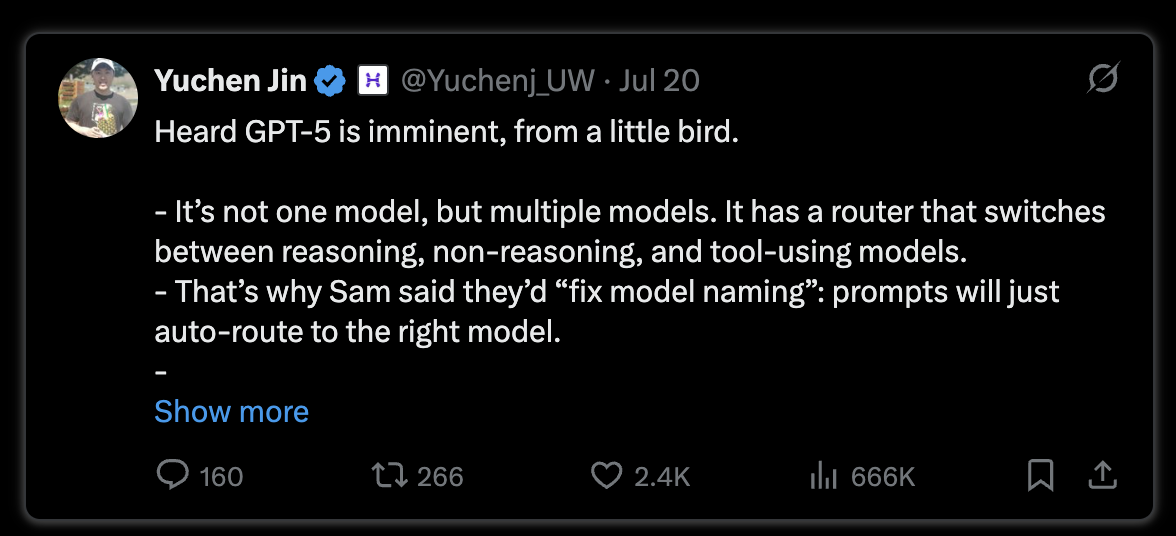Bookmark the tweet
This screenshot has height=536, width=1176.
pos(1040,475)
